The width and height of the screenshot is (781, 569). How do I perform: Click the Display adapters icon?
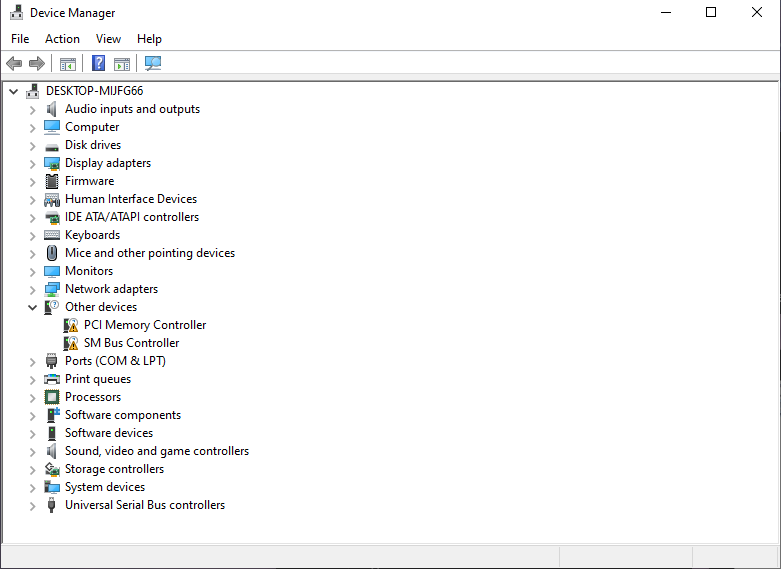(x=52, y=163)
